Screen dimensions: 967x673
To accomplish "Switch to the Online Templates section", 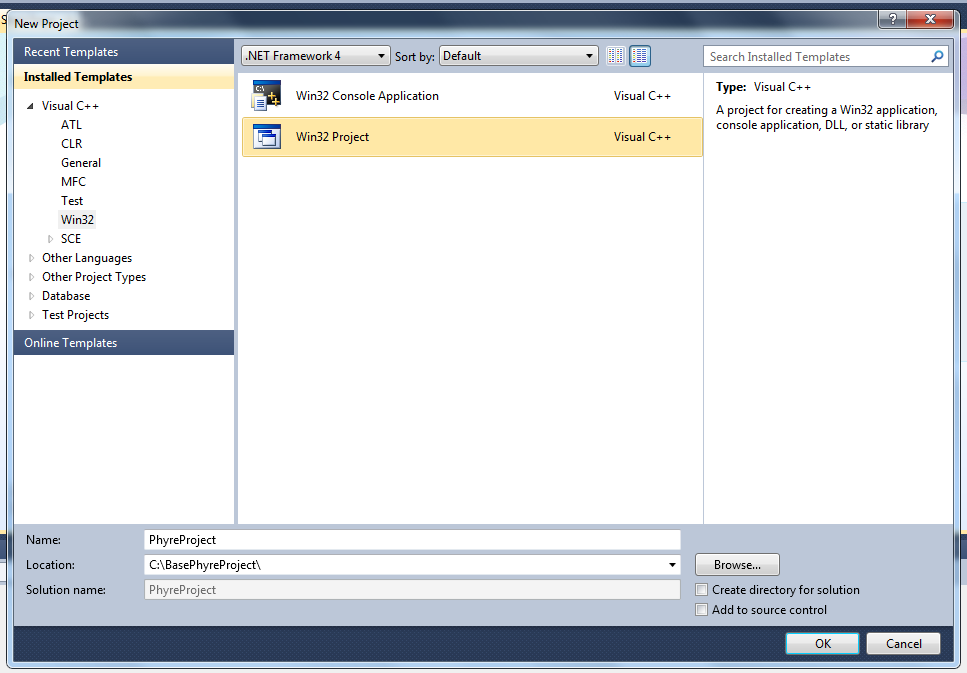I will (70, 342).
